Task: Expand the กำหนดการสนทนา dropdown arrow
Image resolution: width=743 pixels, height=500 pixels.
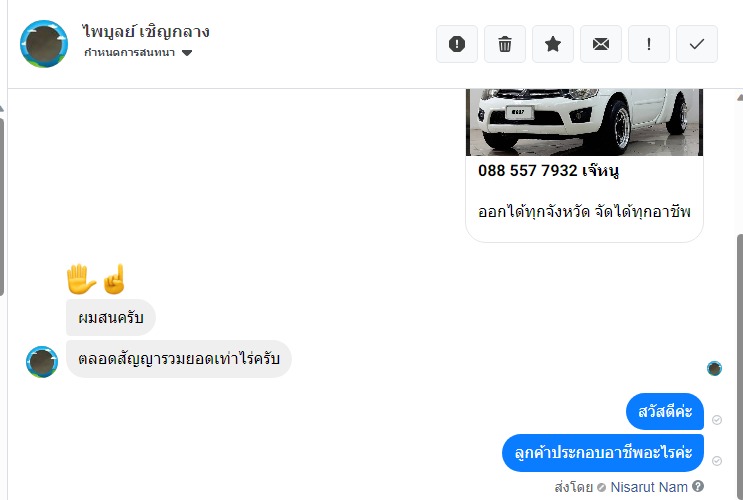Action: [187, 53]
